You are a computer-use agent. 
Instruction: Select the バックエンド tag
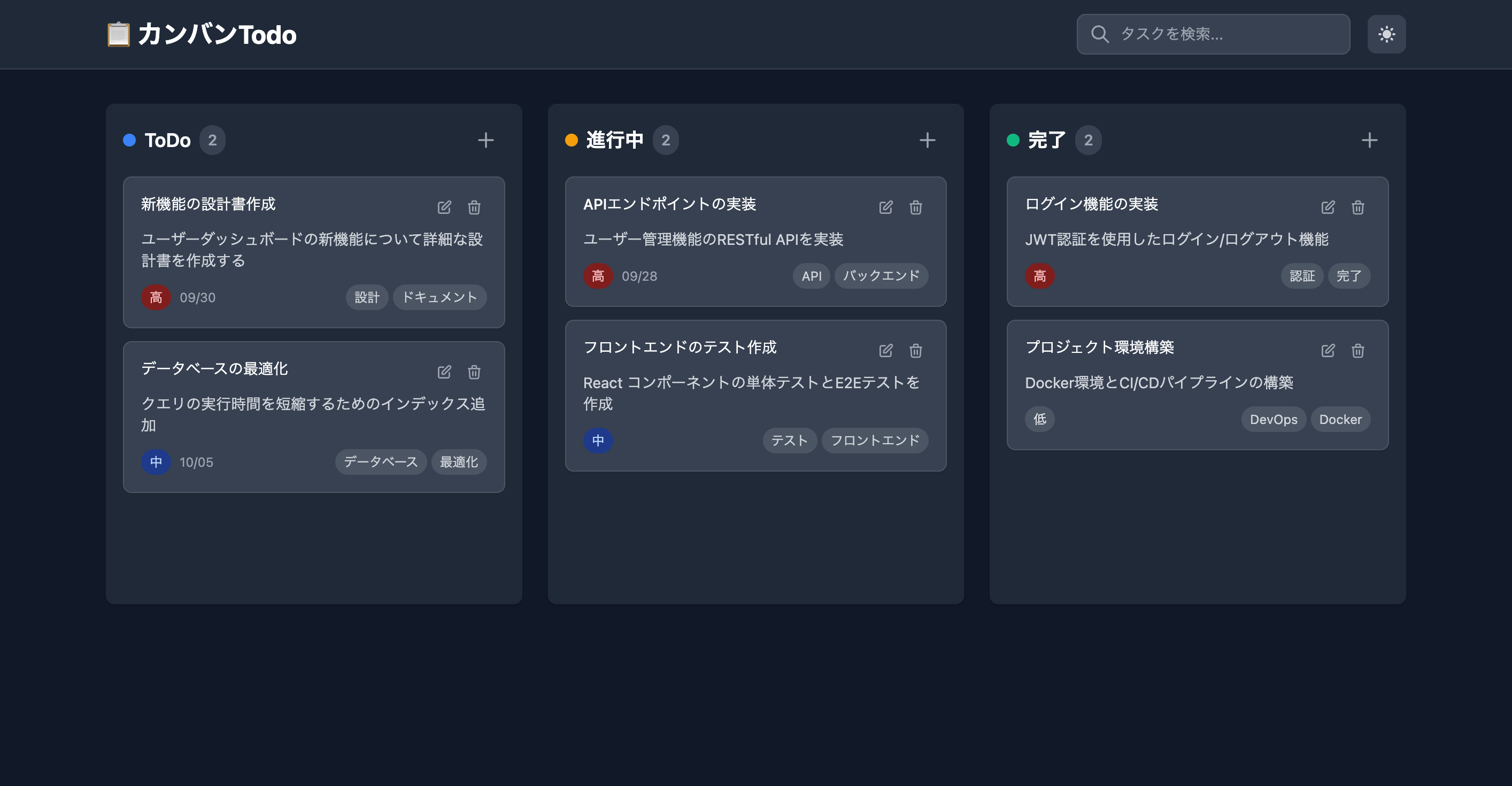point(881,276)
